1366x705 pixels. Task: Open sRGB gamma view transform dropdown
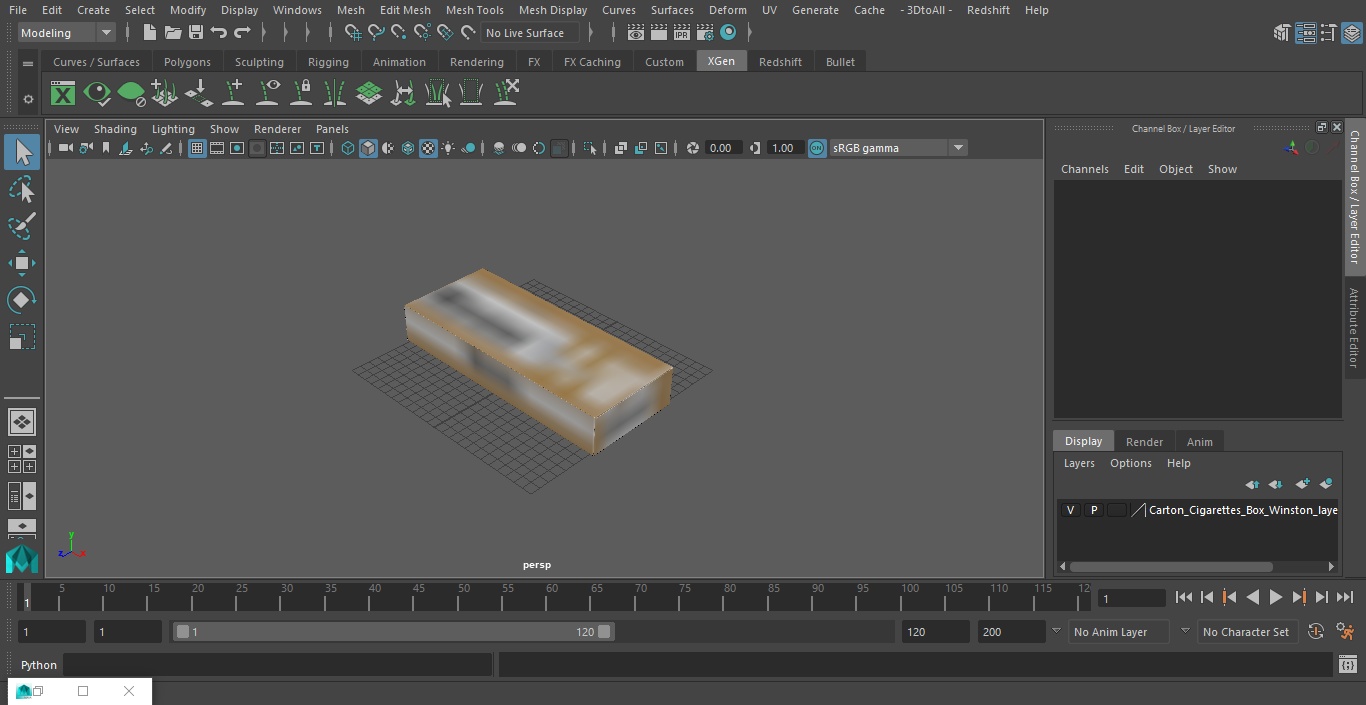coord(898,148)
